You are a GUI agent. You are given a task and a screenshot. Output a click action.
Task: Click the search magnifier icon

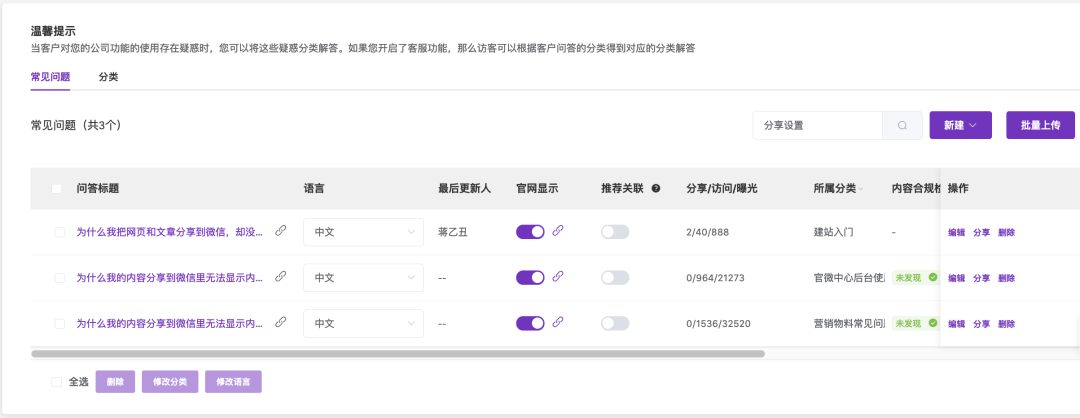[x=902, y=126]
